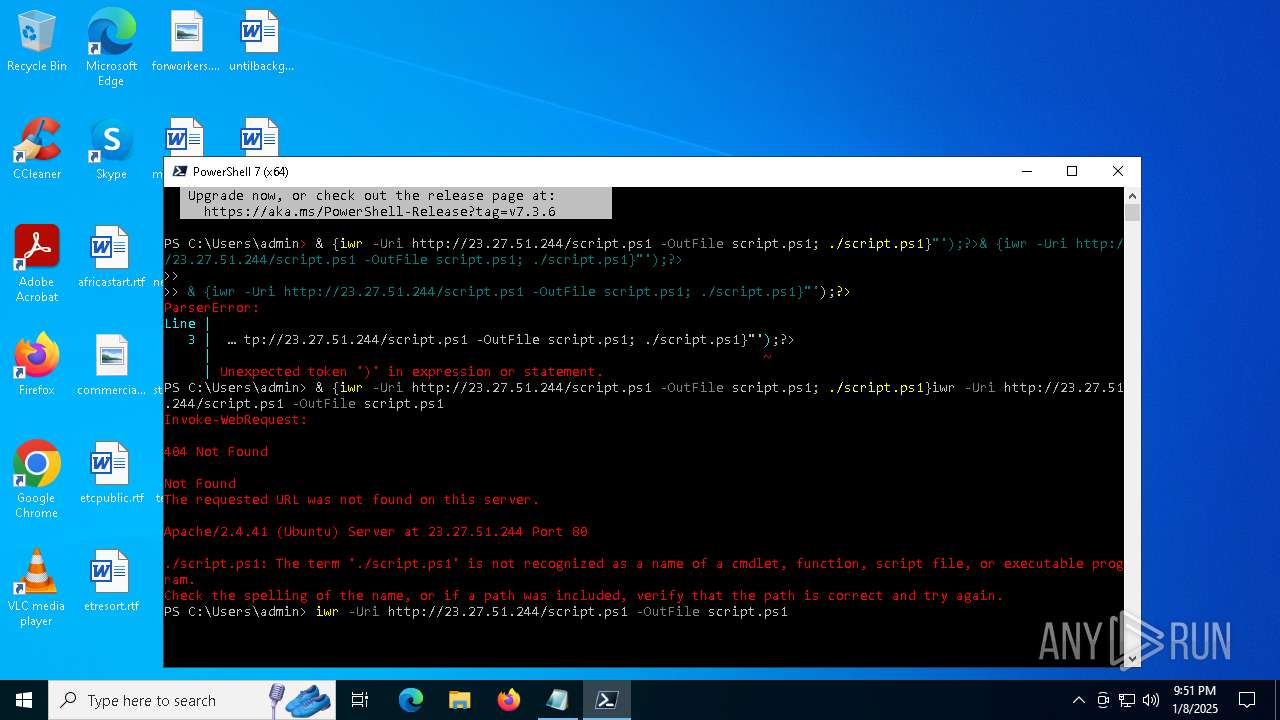Open Task View on the taskbar
The image size is (1280, 720).
click(x=360, y=700)
